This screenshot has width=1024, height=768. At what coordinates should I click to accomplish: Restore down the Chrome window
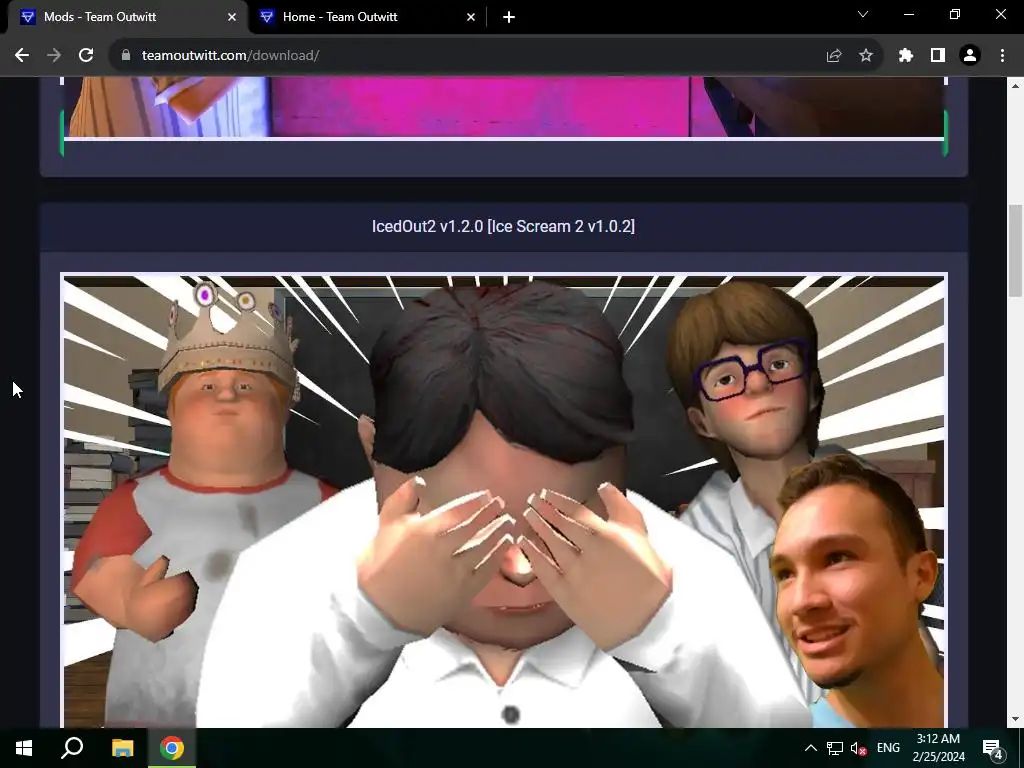coord(955,14)
